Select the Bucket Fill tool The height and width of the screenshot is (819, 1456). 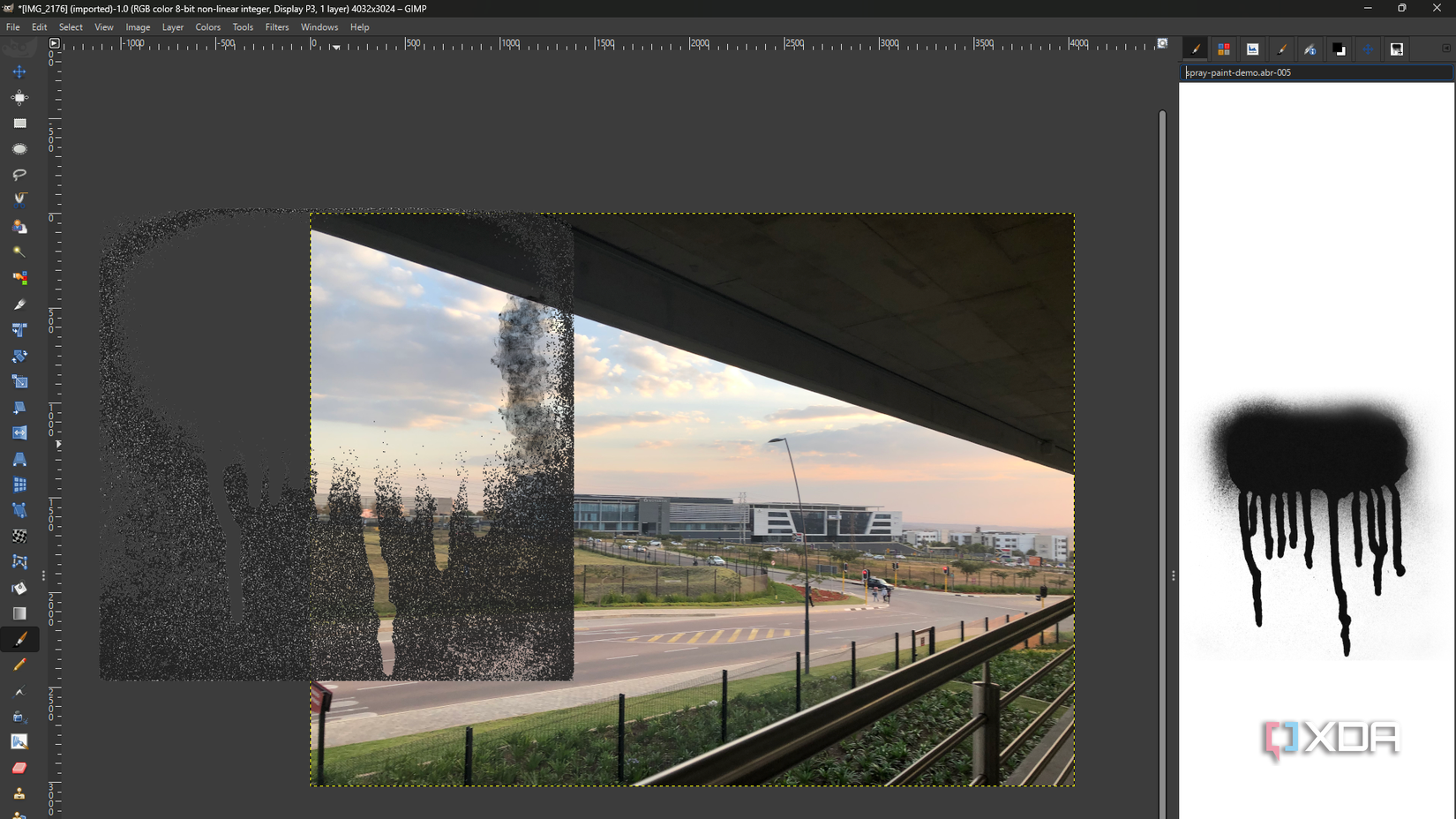(19, 588)
